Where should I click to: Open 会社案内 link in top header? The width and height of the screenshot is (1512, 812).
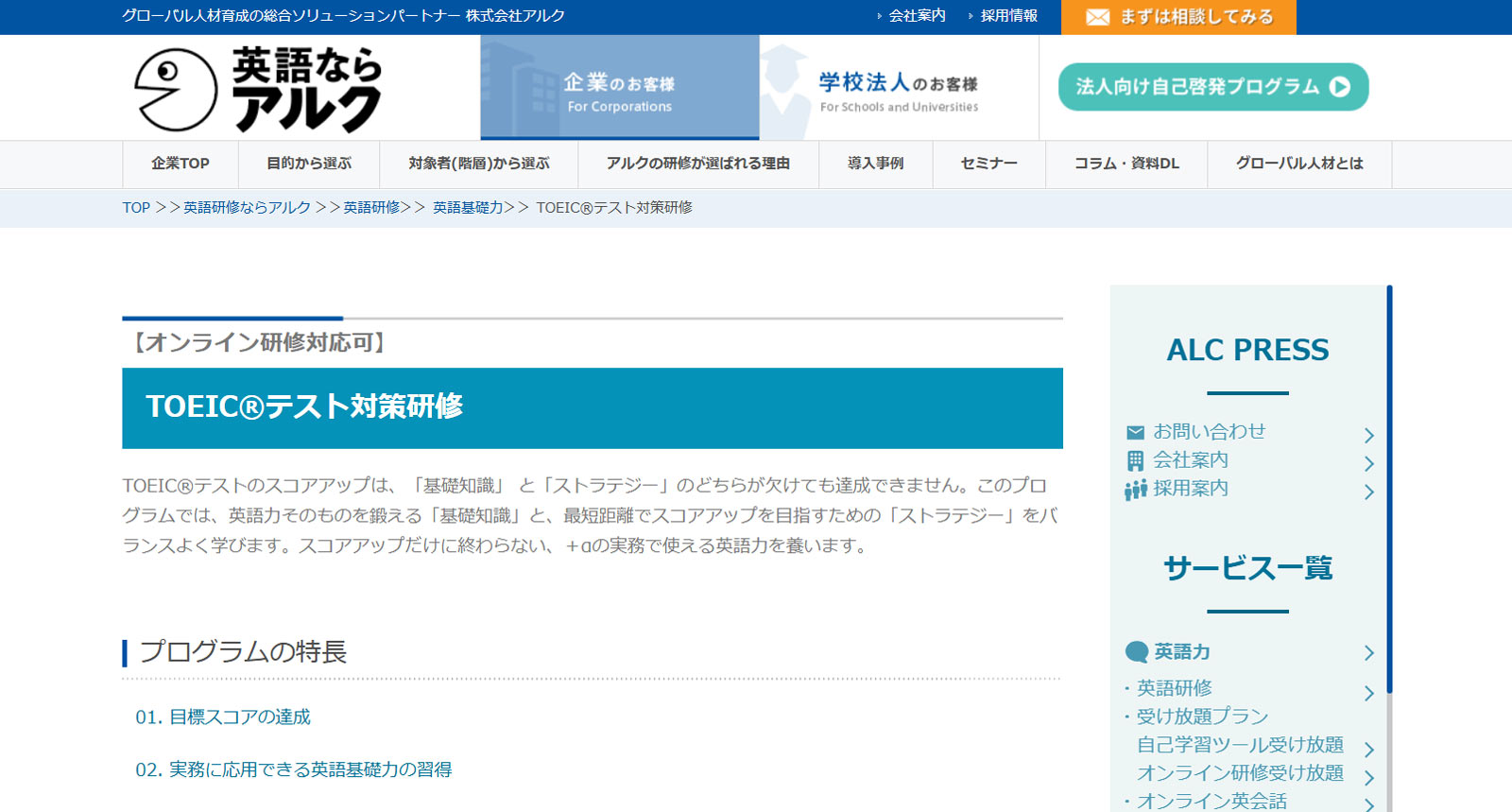click(917, 16)
